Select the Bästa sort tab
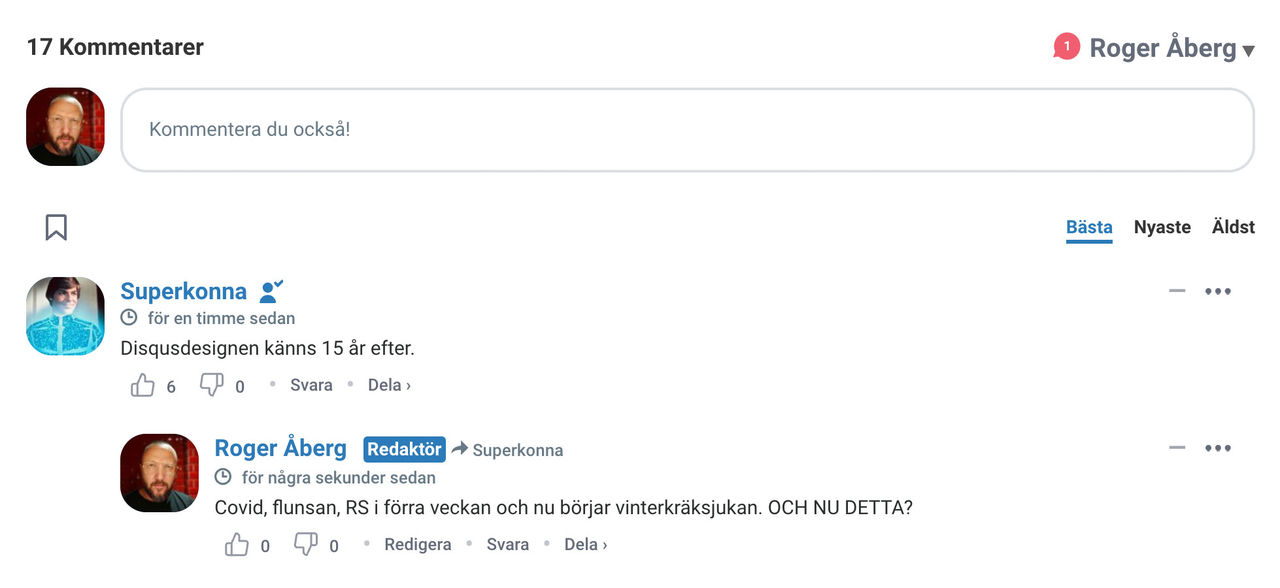This screenshot has height=588, width=1280. point(1089,227)
